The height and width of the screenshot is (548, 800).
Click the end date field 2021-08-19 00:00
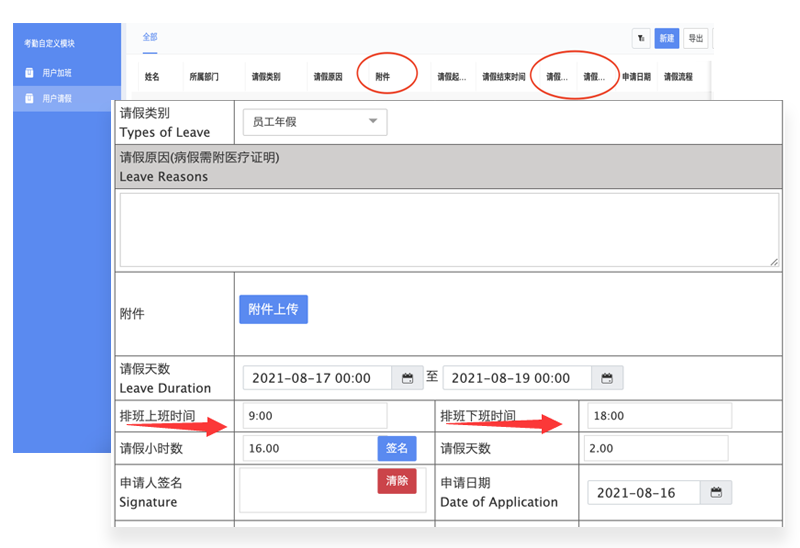tap(517, 378)
